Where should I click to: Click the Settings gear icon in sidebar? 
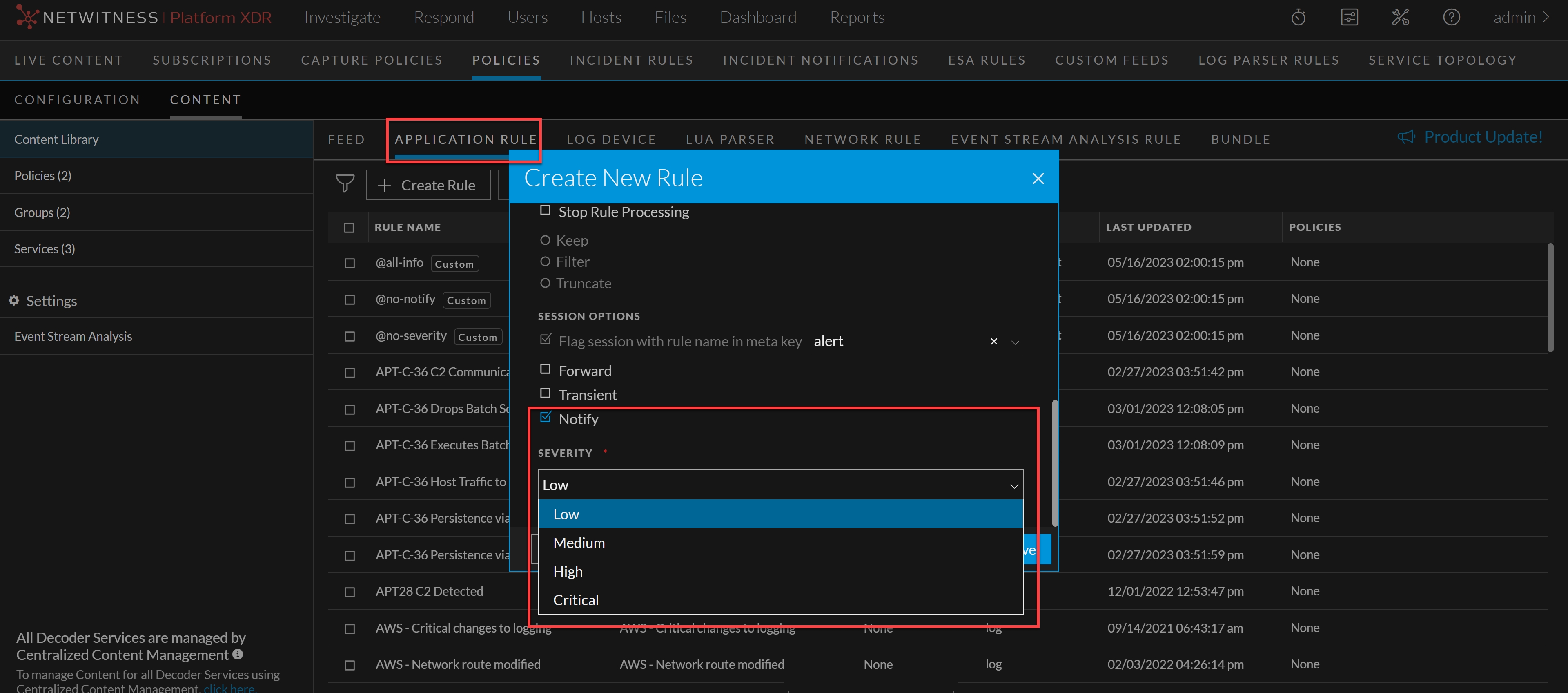(14, 300)
